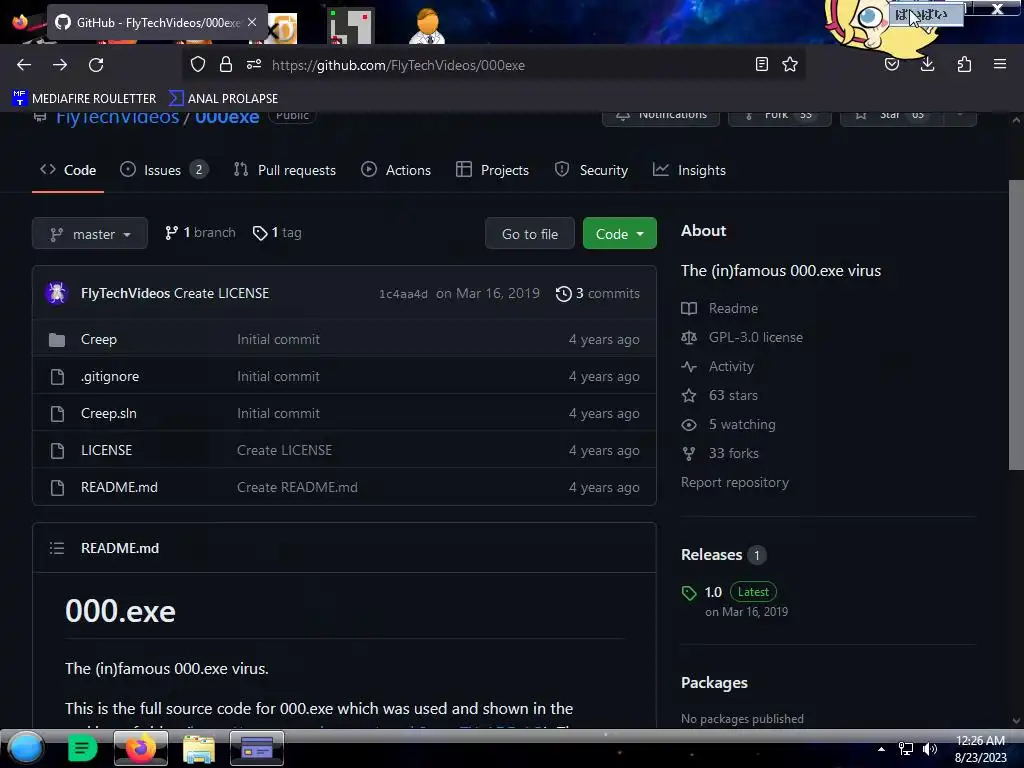The width and height of the screenshot is (1024, 768).
Task: Reload the GitHub page
Action: tap(96, 65)
